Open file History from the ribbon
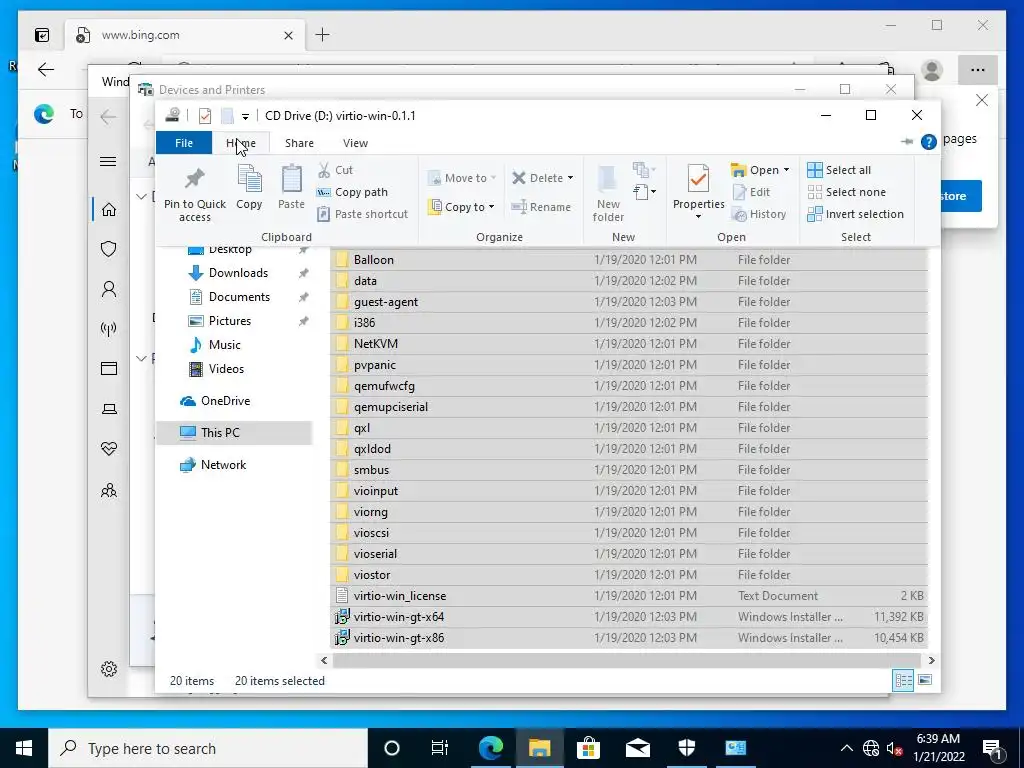 point(759,214)
